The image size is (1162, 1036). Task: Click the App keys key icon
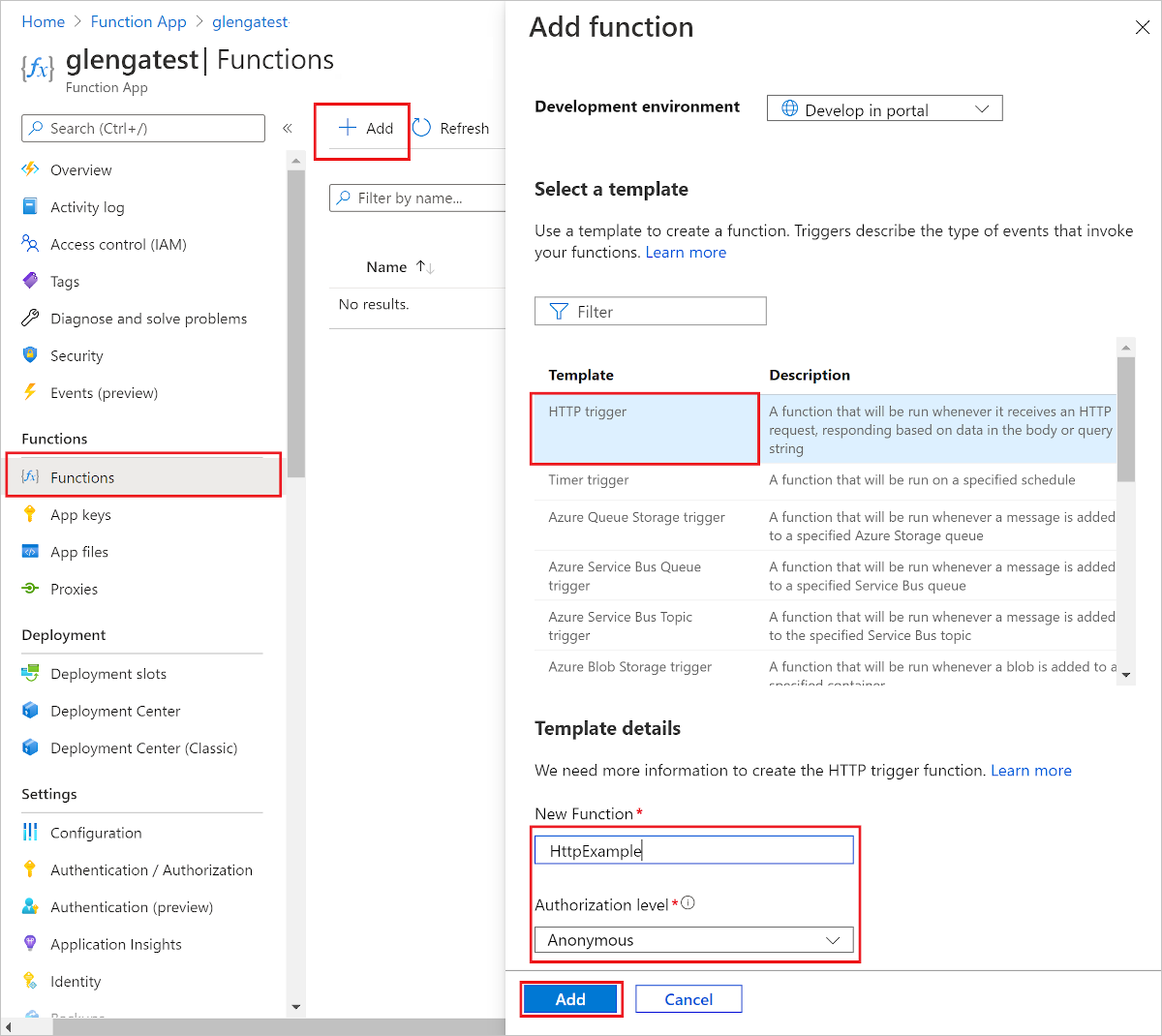pos(30,514)
